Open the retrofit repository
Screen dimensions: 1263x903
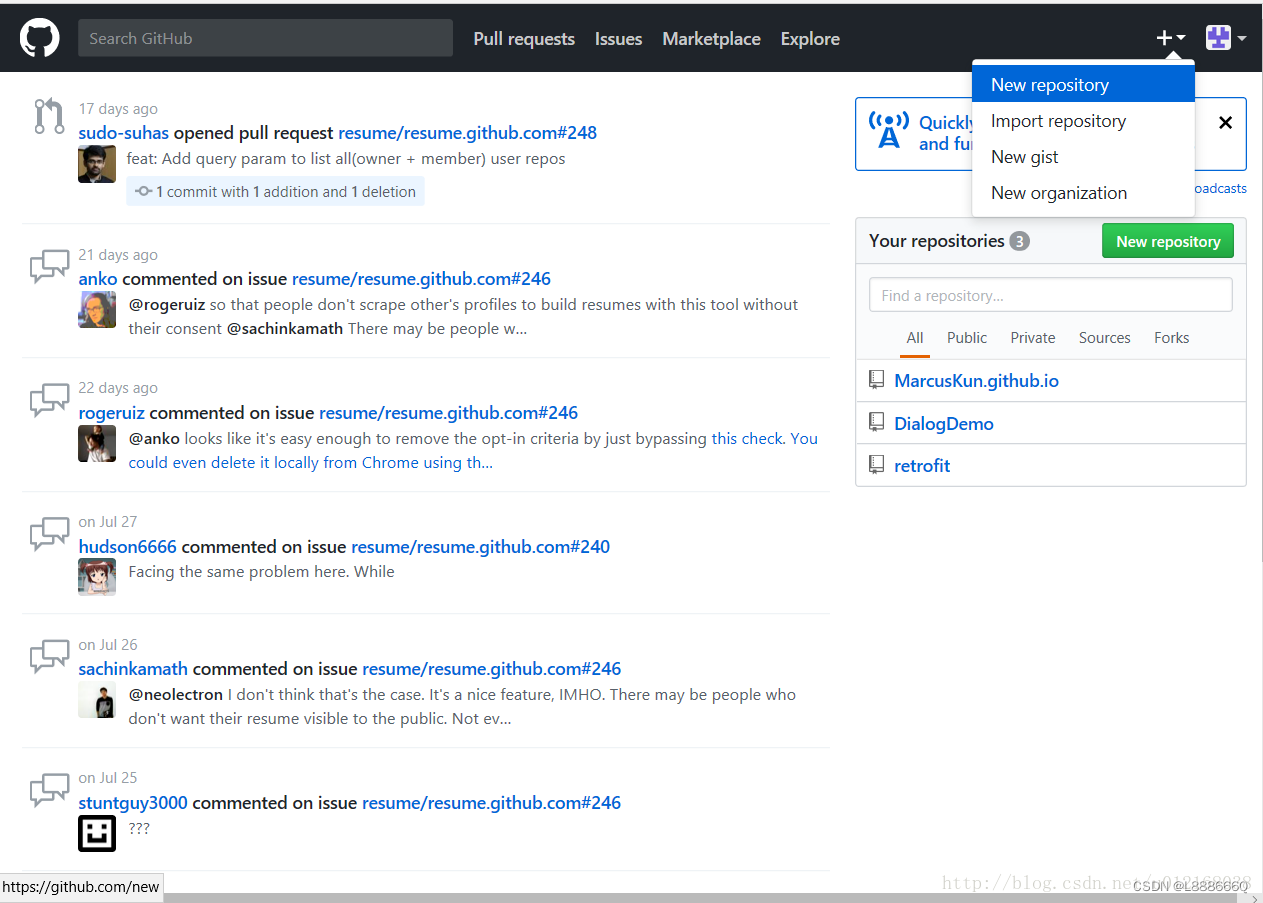tap(922, 466)
